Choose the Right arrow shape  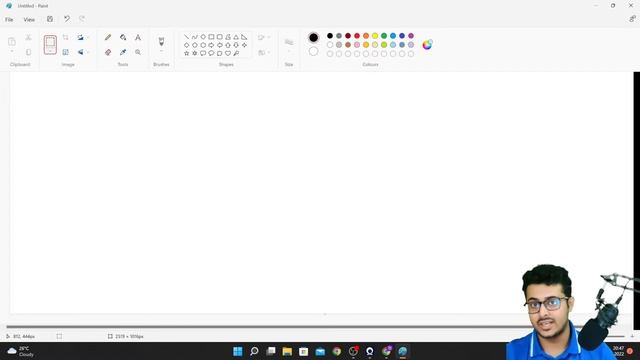click(x=211, y=45)
